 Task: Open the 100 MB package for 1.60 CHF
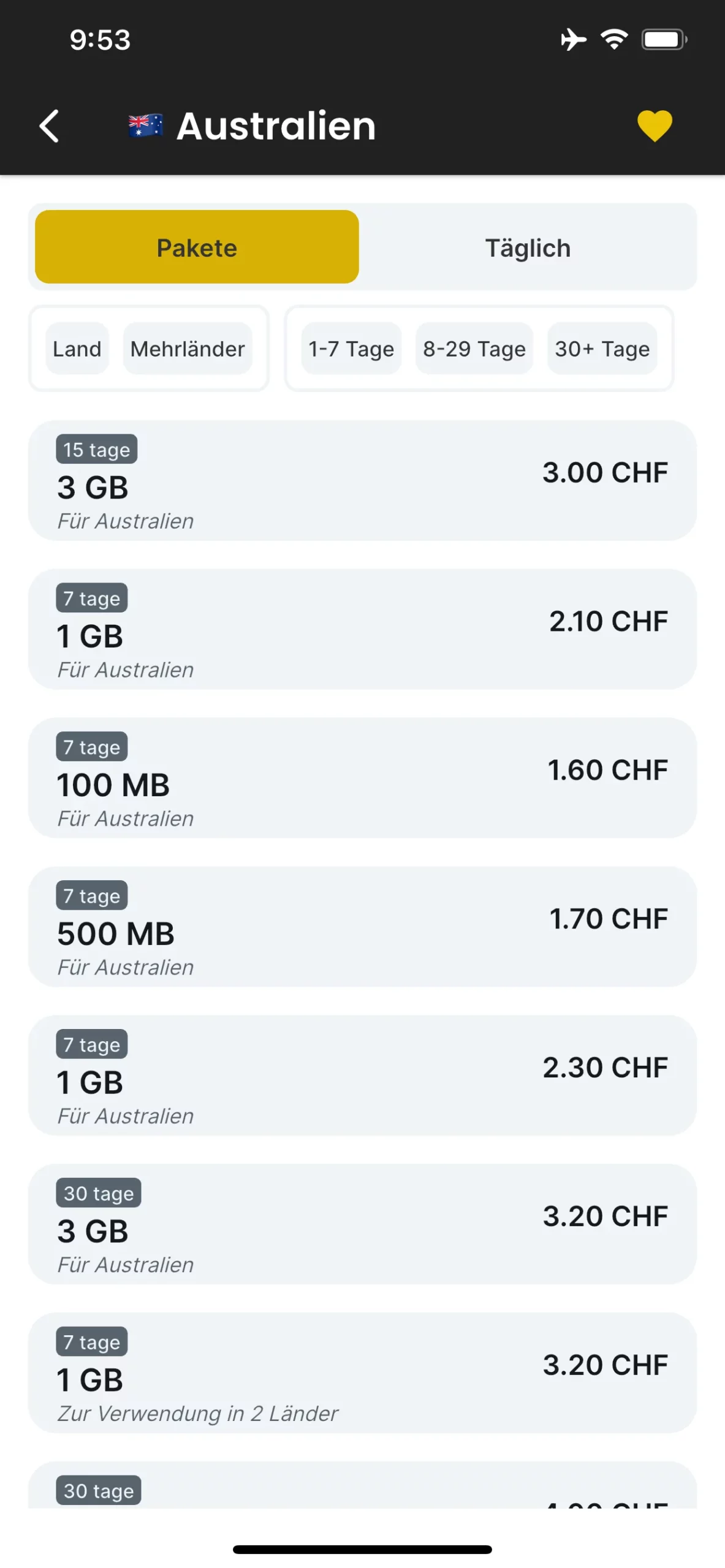(362, 778)
